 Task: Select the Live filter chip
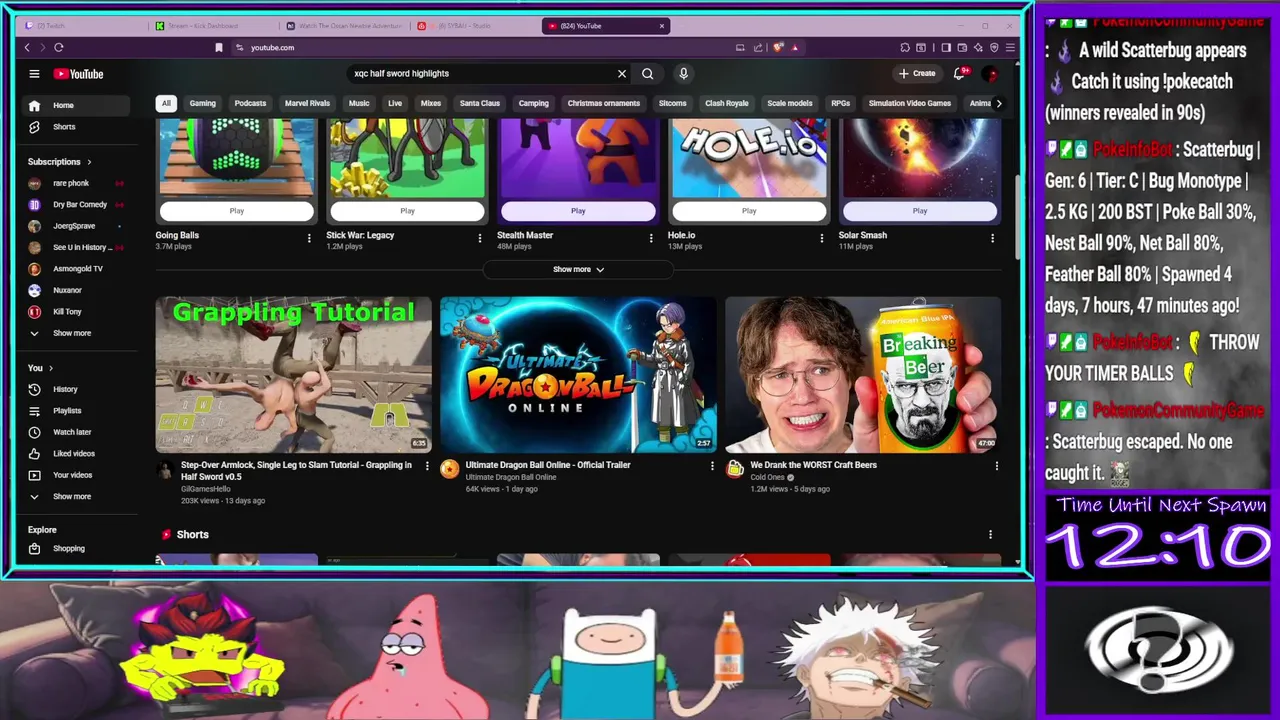point(395,103)
